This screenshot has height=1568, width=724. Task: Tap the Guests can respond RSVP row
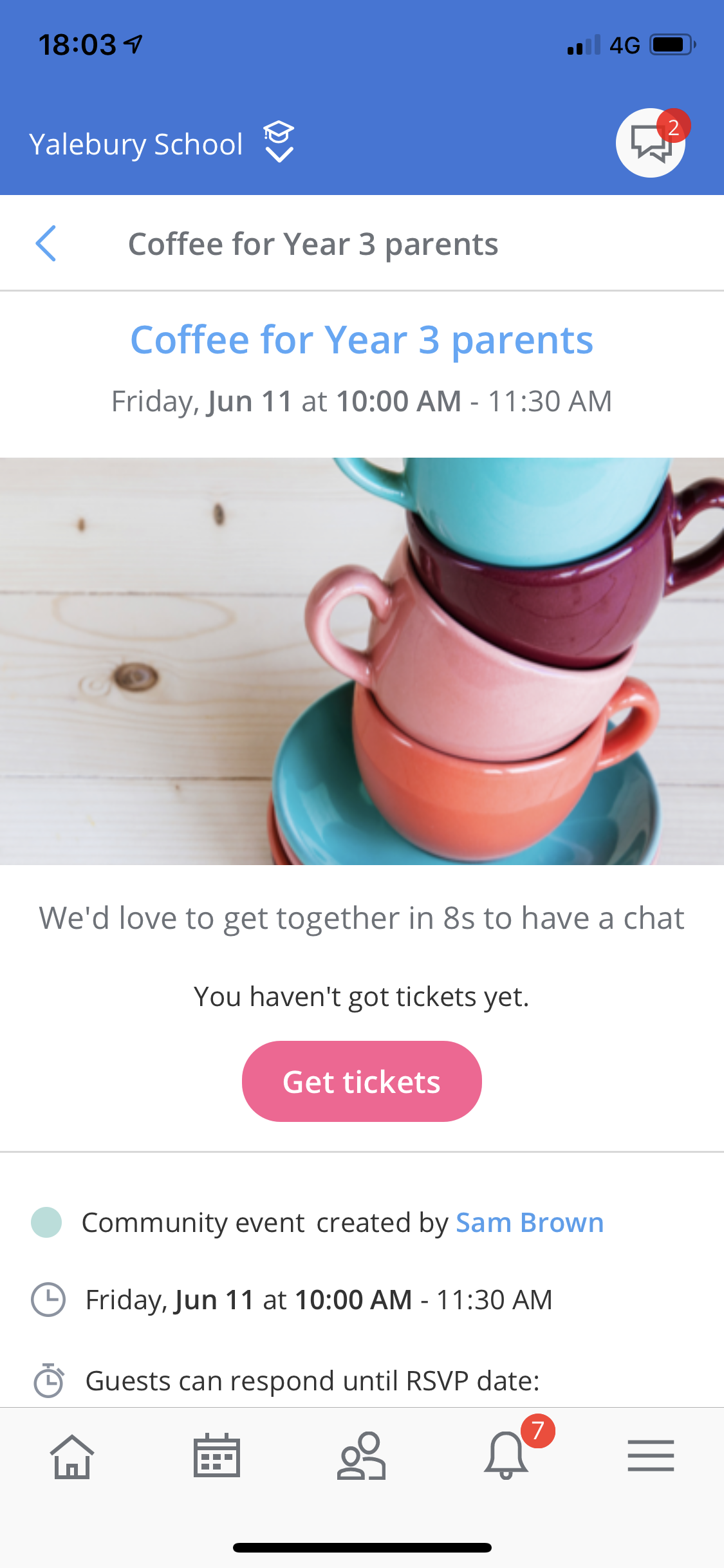pos(313,1381)
